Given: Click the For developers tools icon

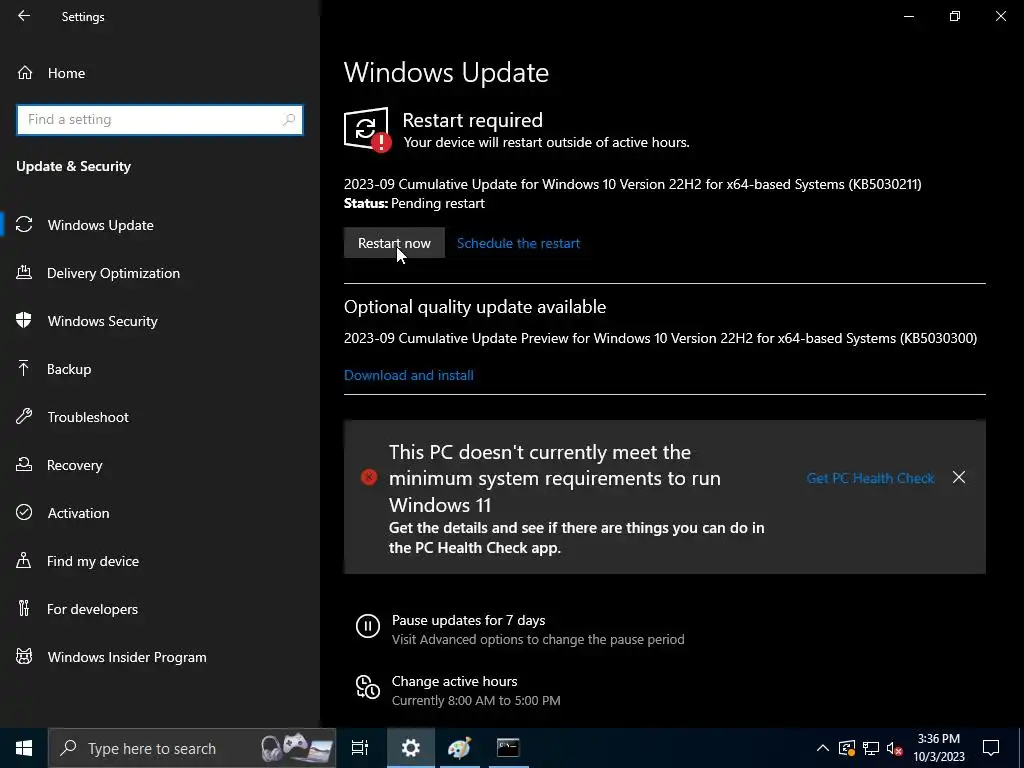Looking at the screenshot, I should pyautogui.click(x=24, y=608).
